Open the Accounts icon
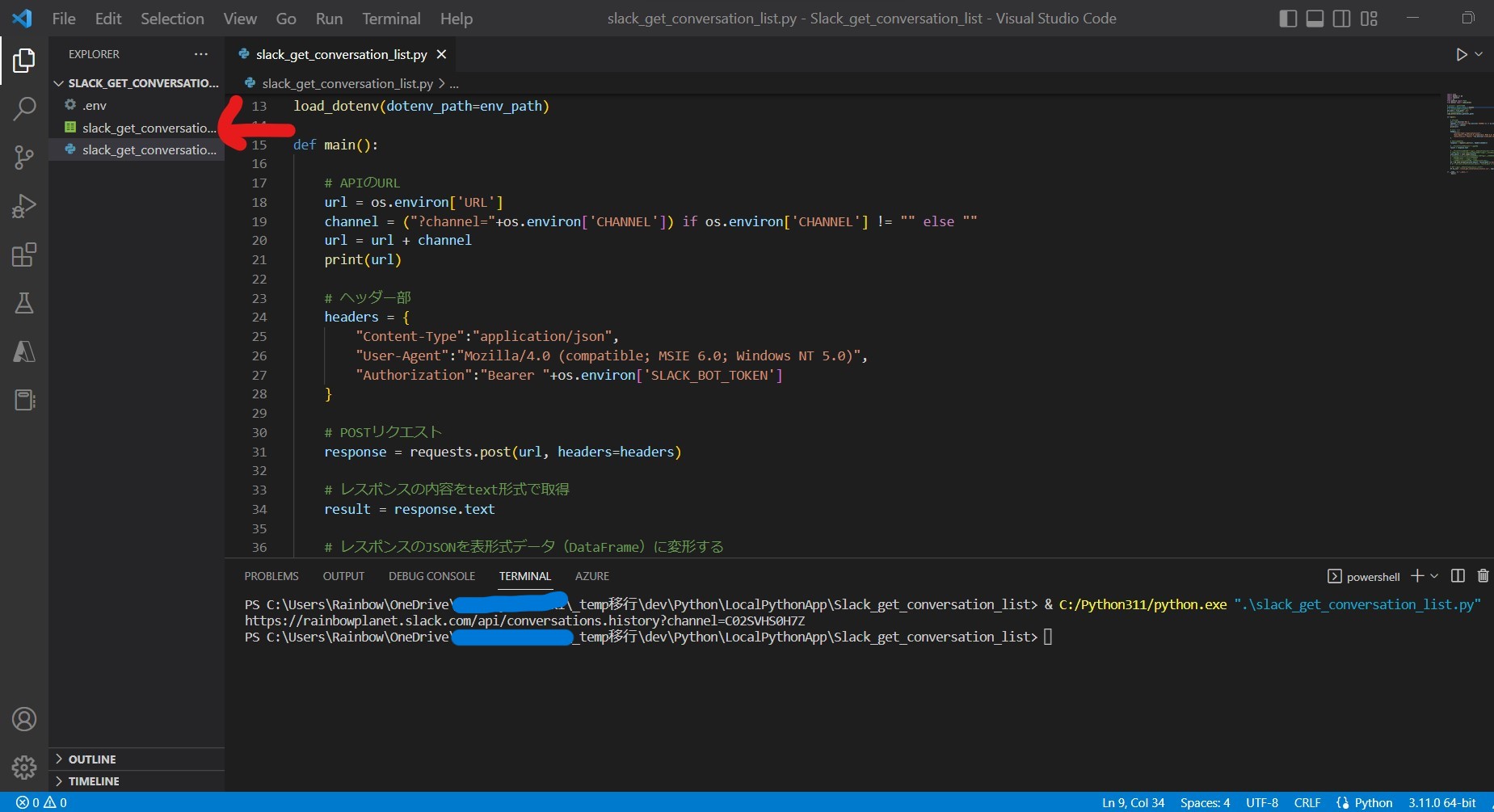Image resolution: width=1494 pixels, height=812 pixels. click(24, 719)
